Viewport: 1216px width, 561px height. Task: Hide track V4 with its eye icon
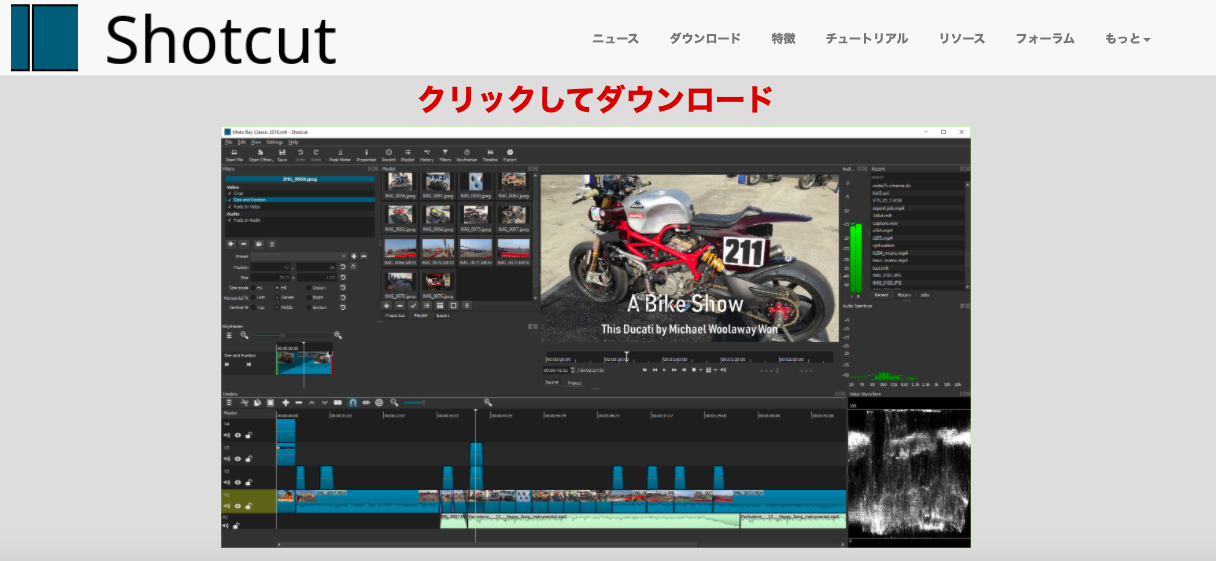click(x=237, y=435)
